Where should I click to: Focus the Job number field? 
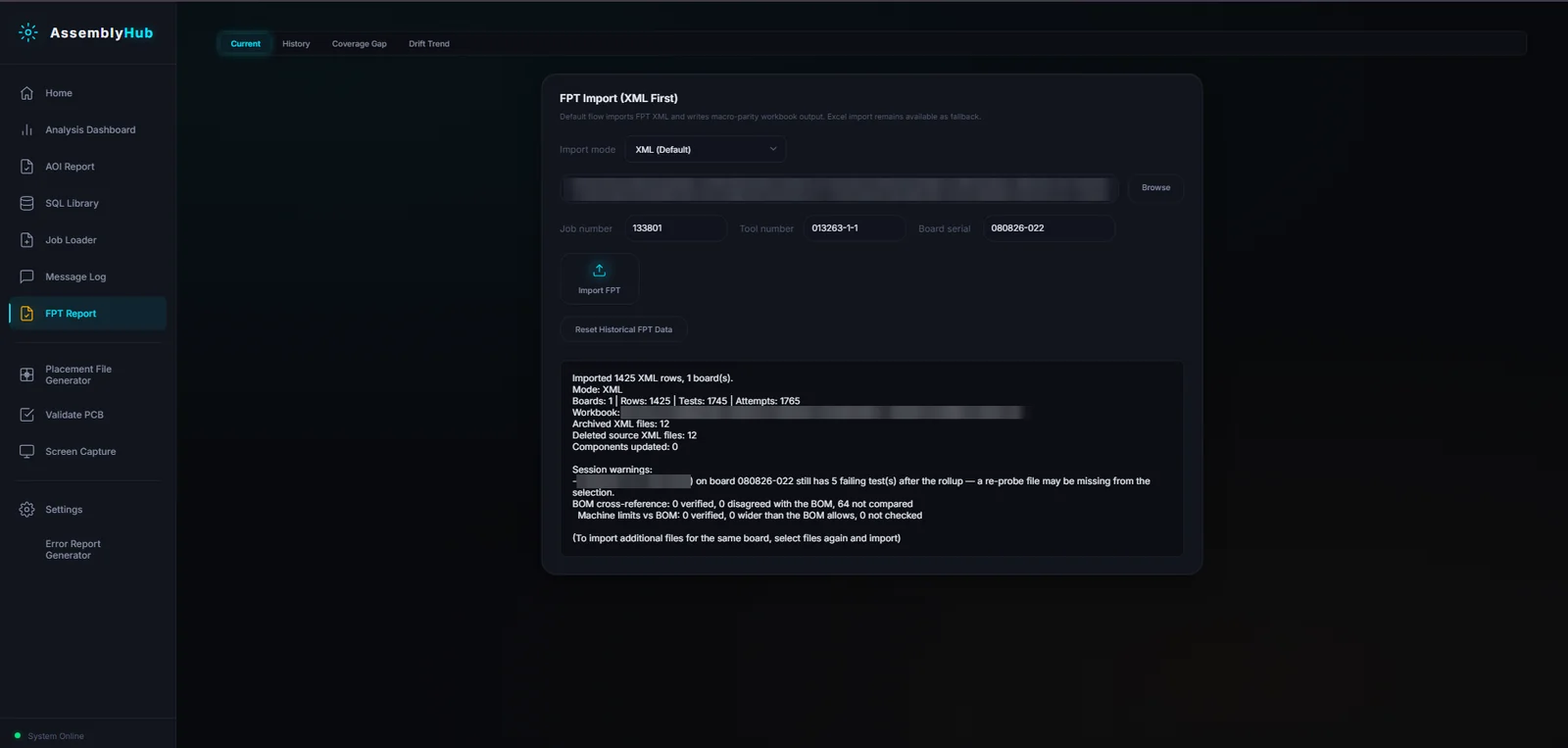pos(676,228)
